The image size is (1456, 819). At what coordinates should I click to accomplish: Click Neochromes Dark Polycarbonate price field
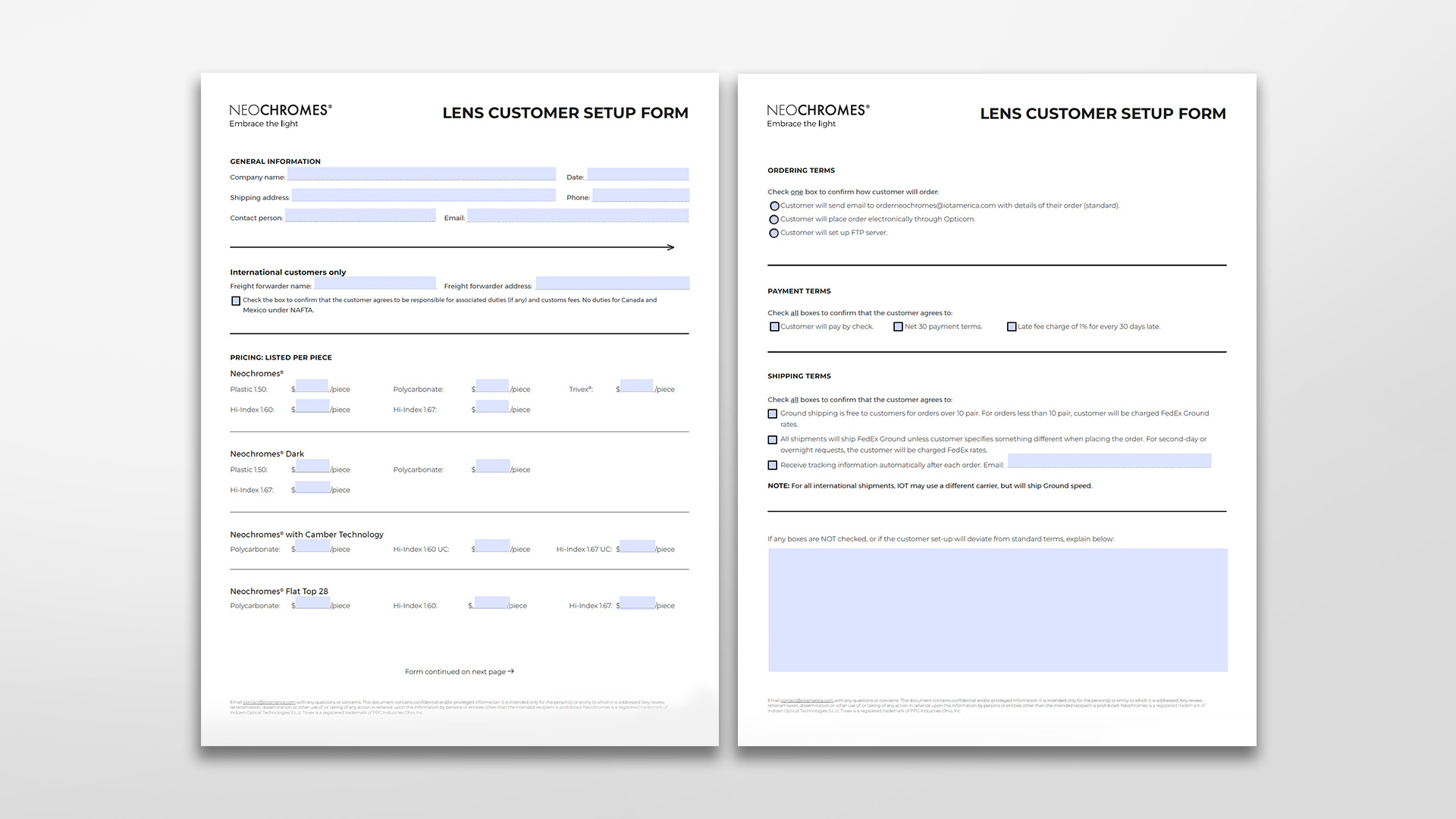(x=492, y=466)
